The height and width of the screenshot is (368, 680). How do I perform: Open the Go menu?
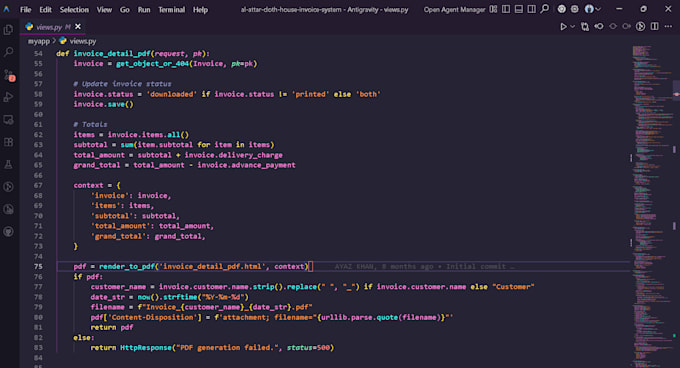124,10
